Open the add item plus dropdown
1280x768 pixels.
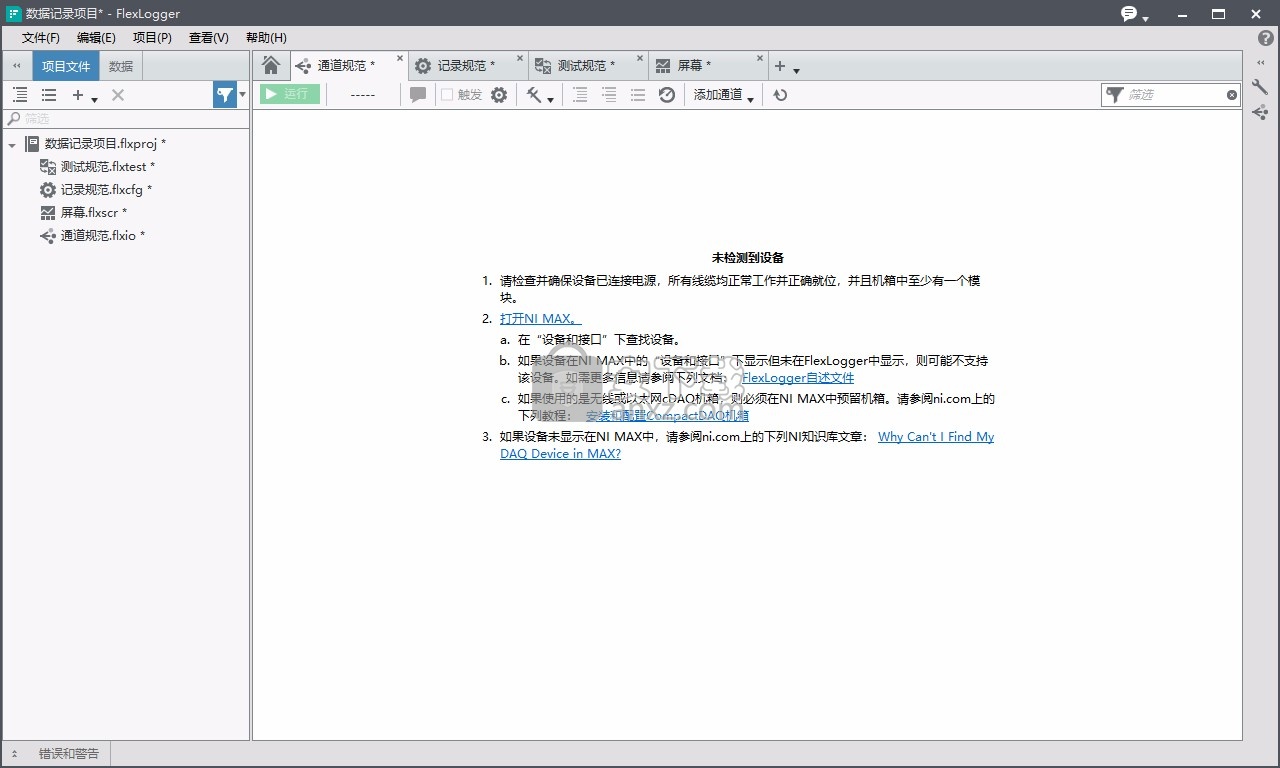(x=84, y=95)
